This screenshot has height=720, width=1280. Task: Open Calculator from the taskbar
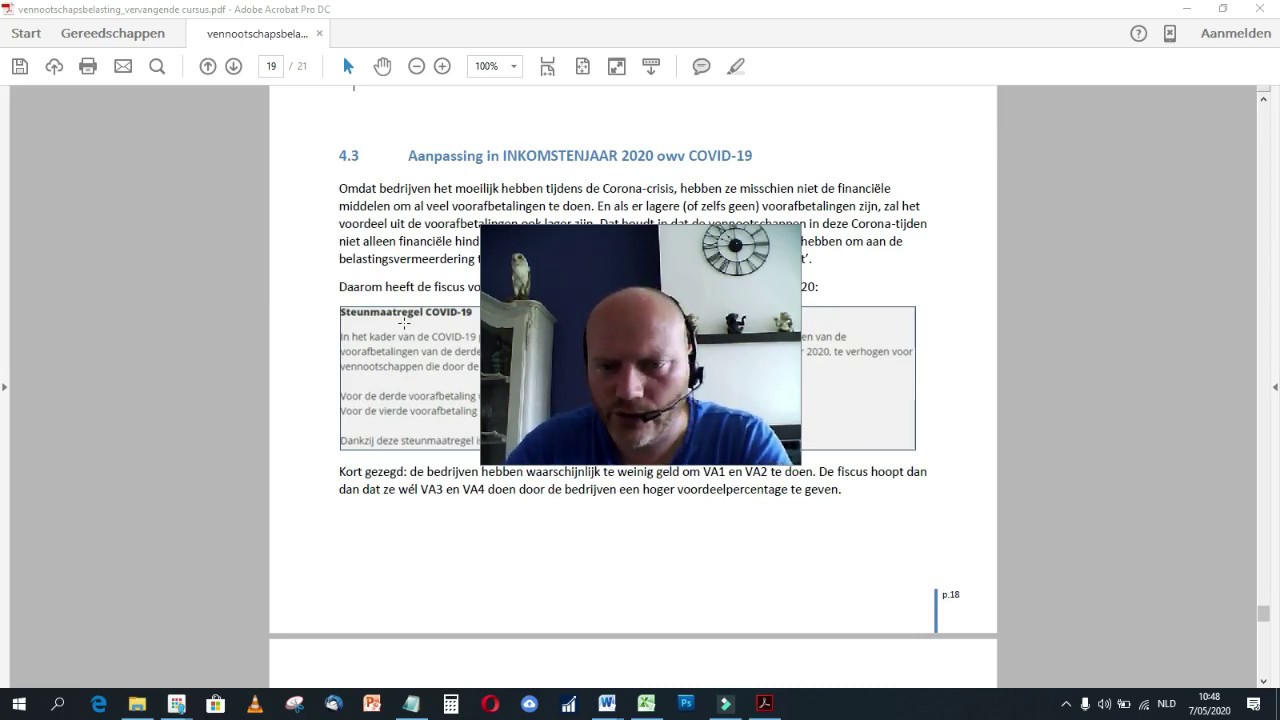(451, 704)
